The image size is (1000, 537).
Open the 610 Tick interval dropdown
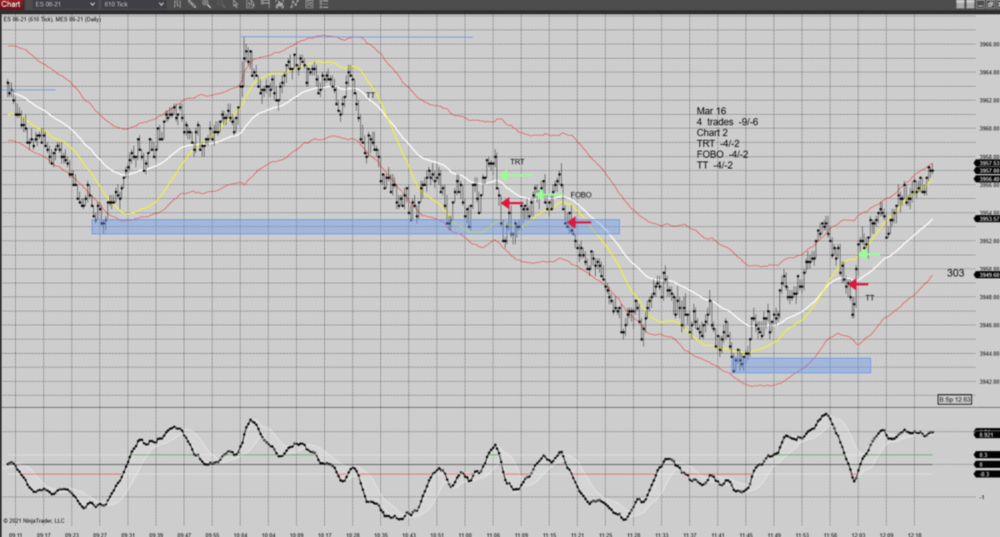(134, 5)
